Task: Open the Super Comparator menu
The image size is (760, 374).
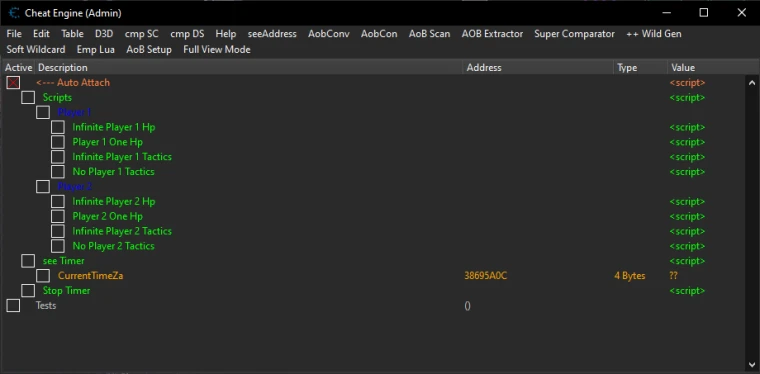Action: point(574,34)
